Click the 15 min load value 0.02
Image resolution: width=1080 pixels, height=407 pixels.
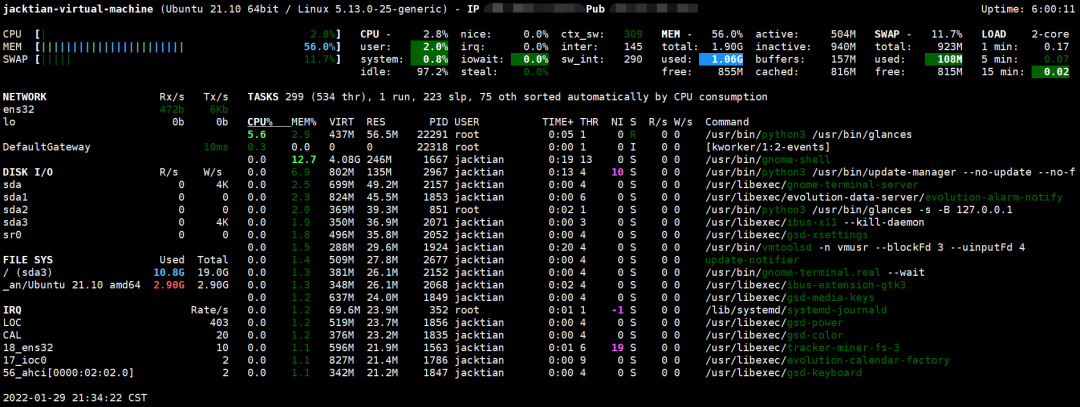pyautogui.click(x=1050, y=72)
